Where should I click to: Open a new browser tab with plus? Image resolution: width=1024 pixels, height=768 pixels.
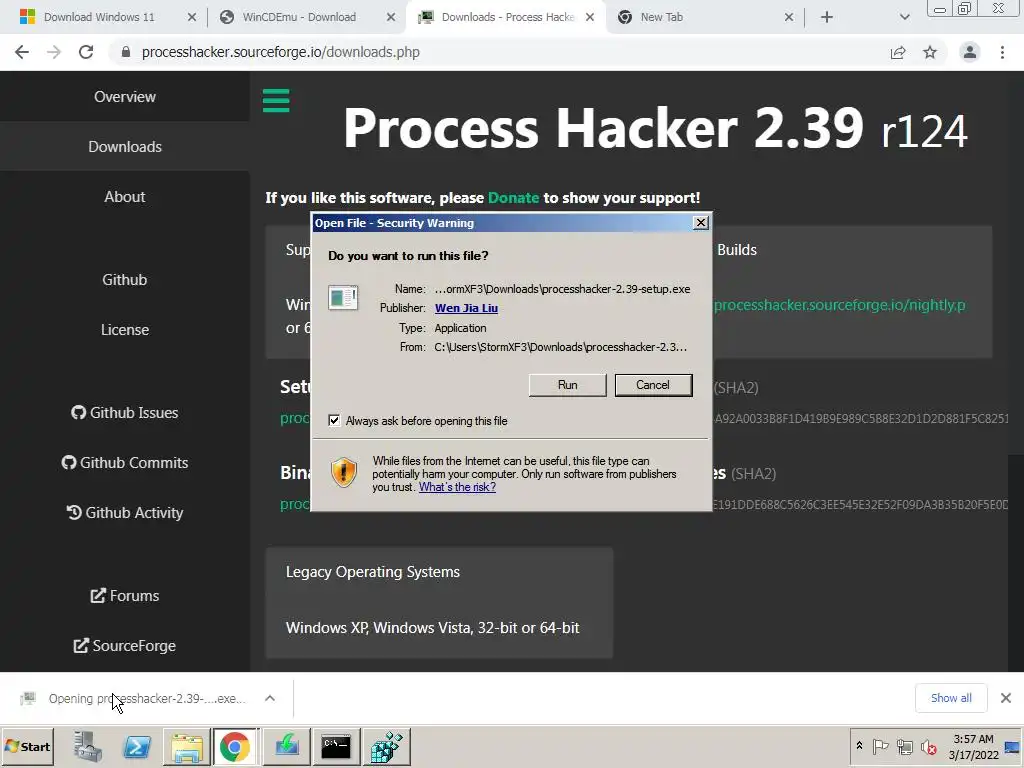(827, 17)
